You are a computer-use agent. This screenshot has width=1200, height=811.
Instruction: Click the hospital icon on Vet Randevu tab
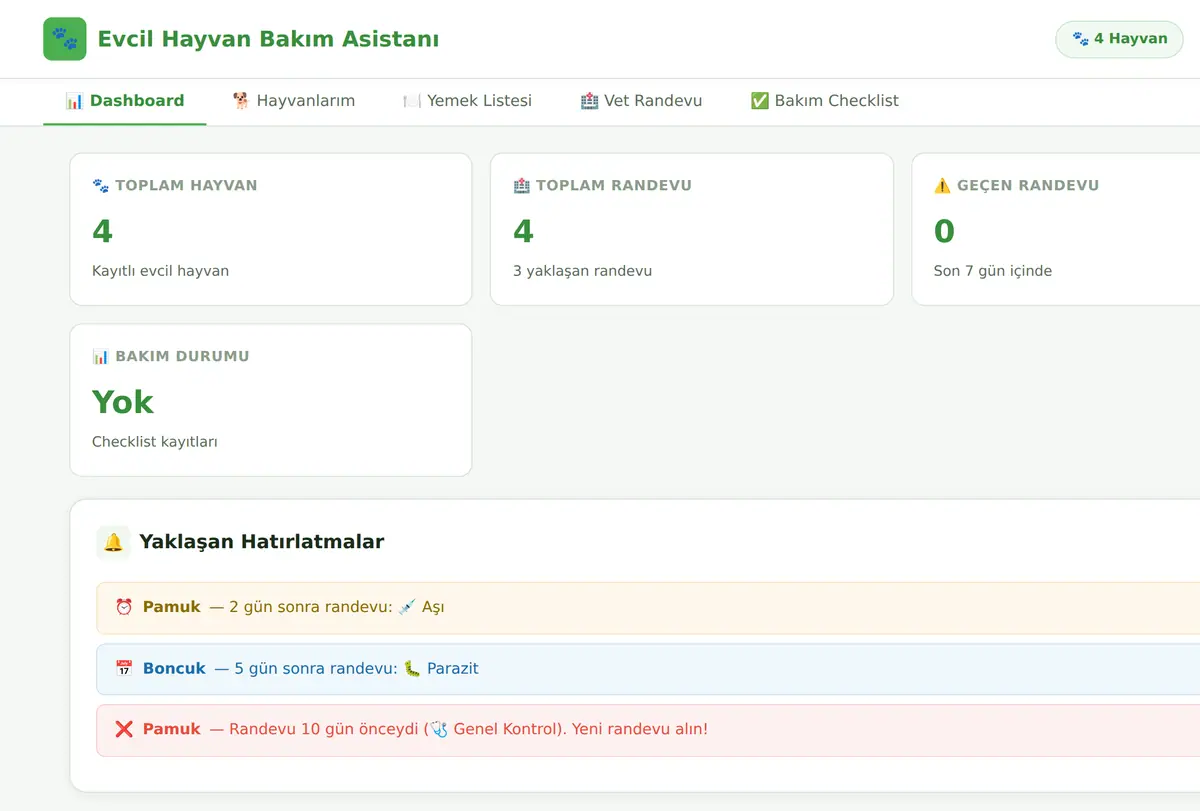tap(589, 101)
